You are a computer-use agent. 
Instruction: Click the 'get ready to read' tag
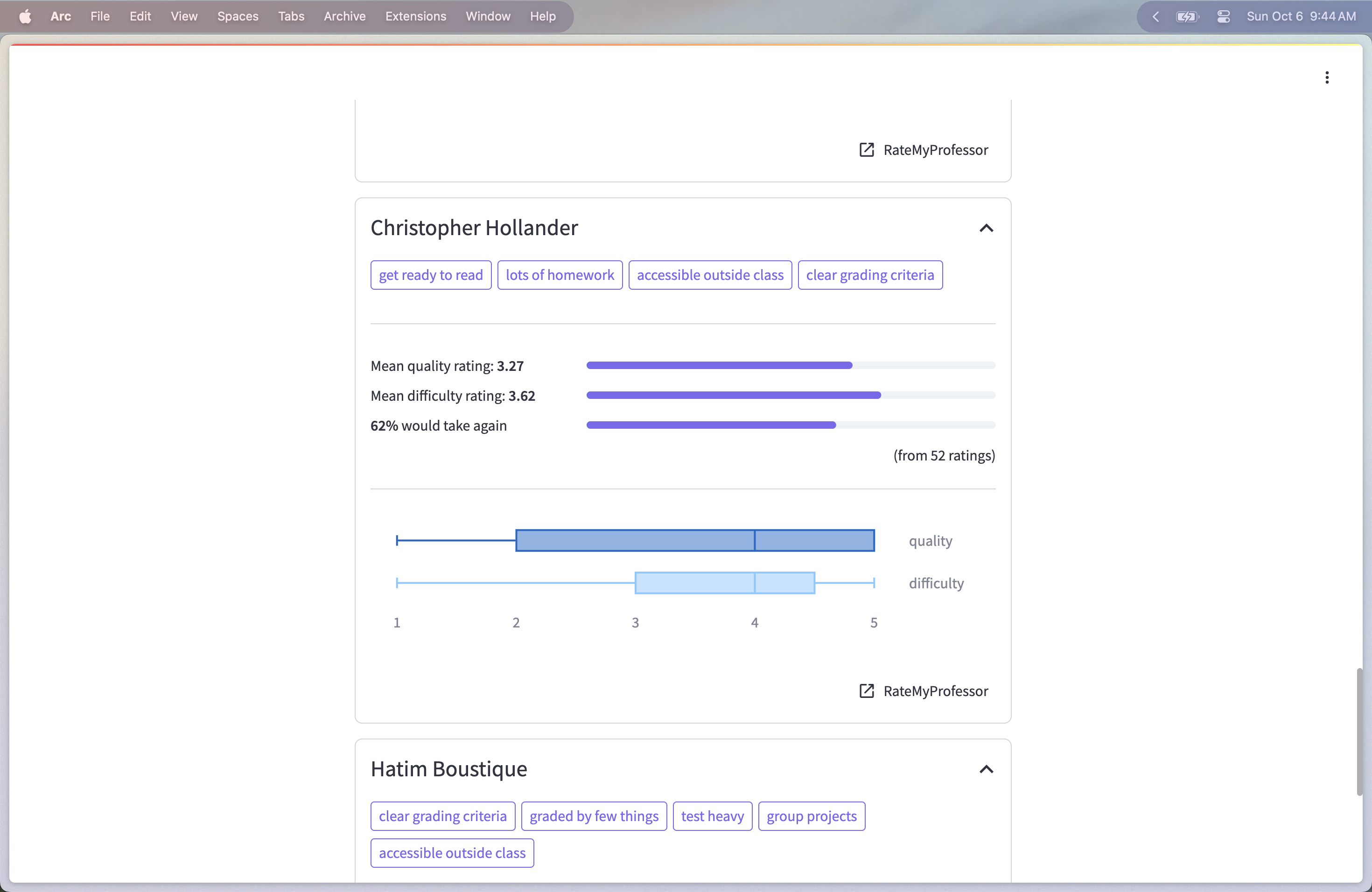[431, 275]
